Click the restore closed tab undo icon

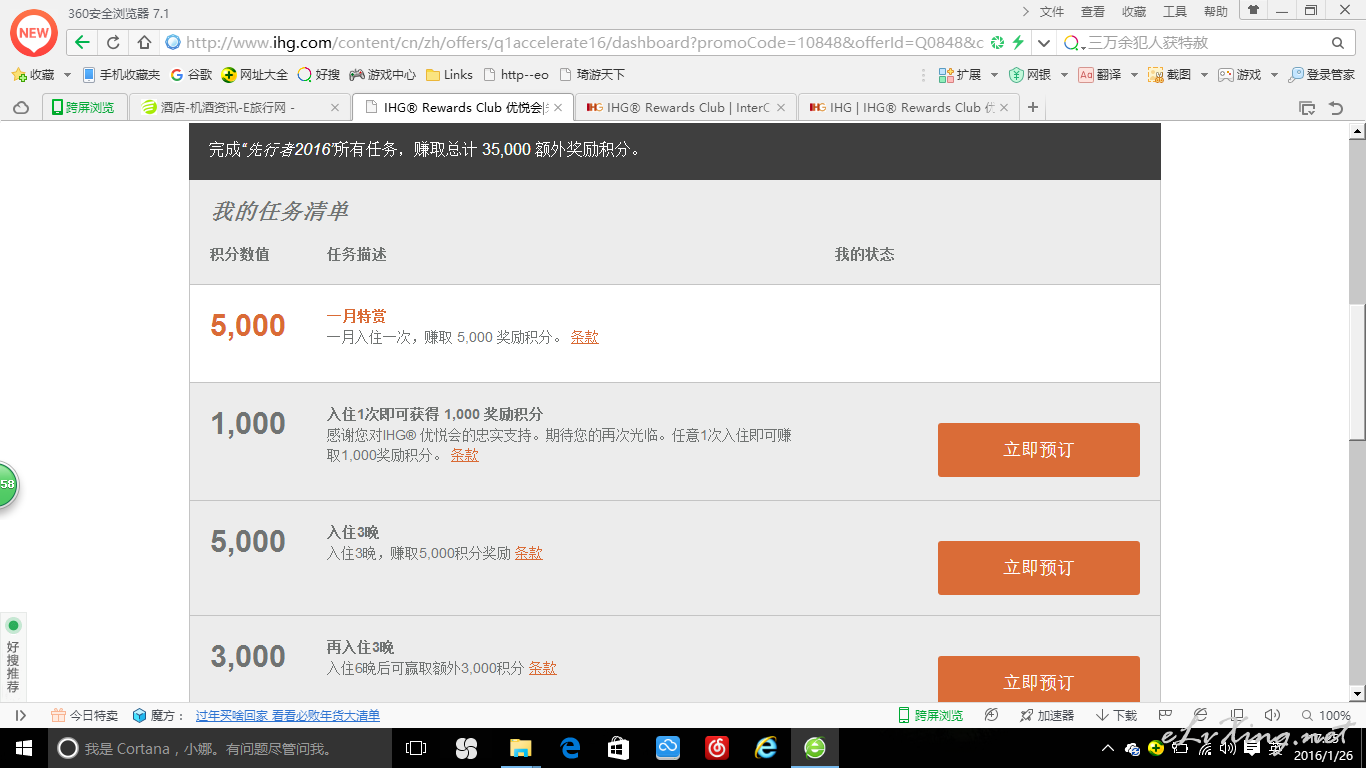pos(1336,108)
